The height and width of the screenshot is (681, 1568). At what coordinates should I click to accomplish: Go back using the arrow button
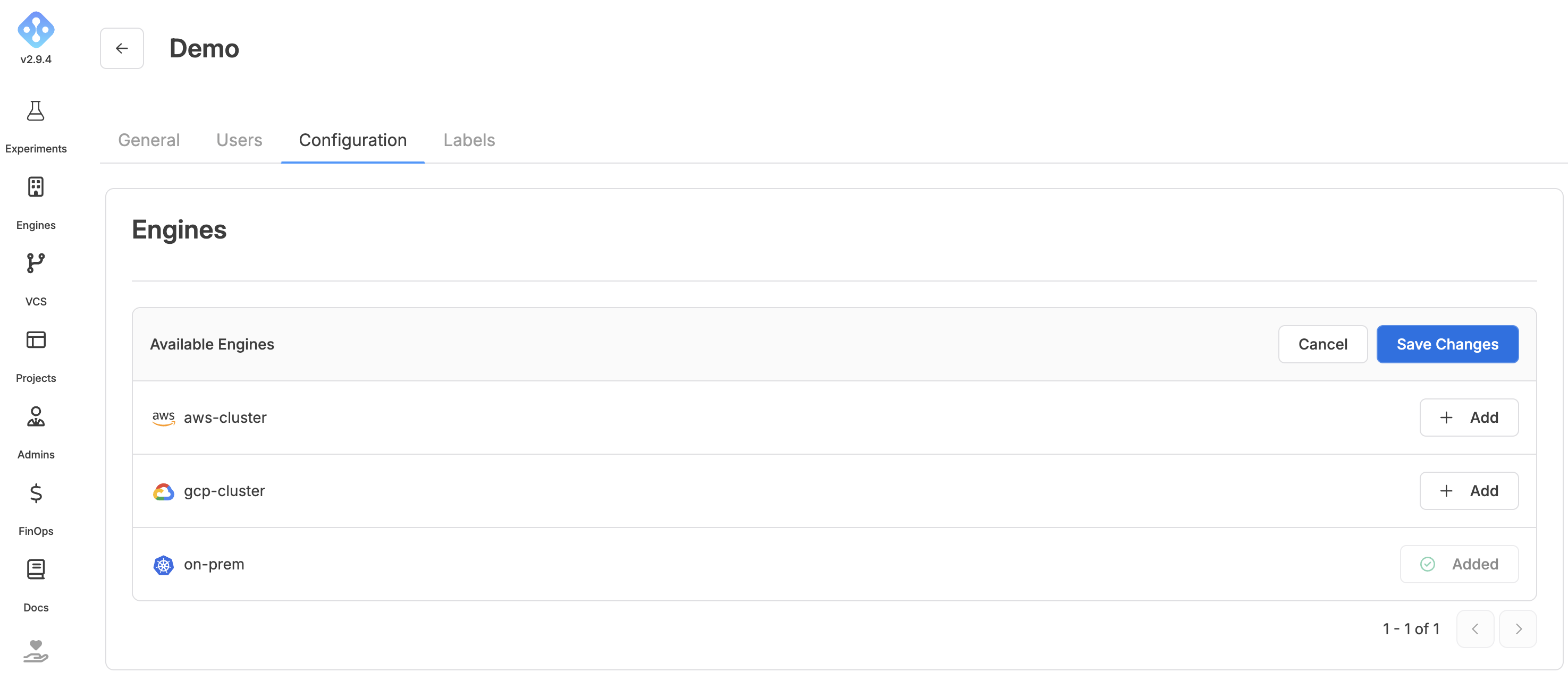122,48
